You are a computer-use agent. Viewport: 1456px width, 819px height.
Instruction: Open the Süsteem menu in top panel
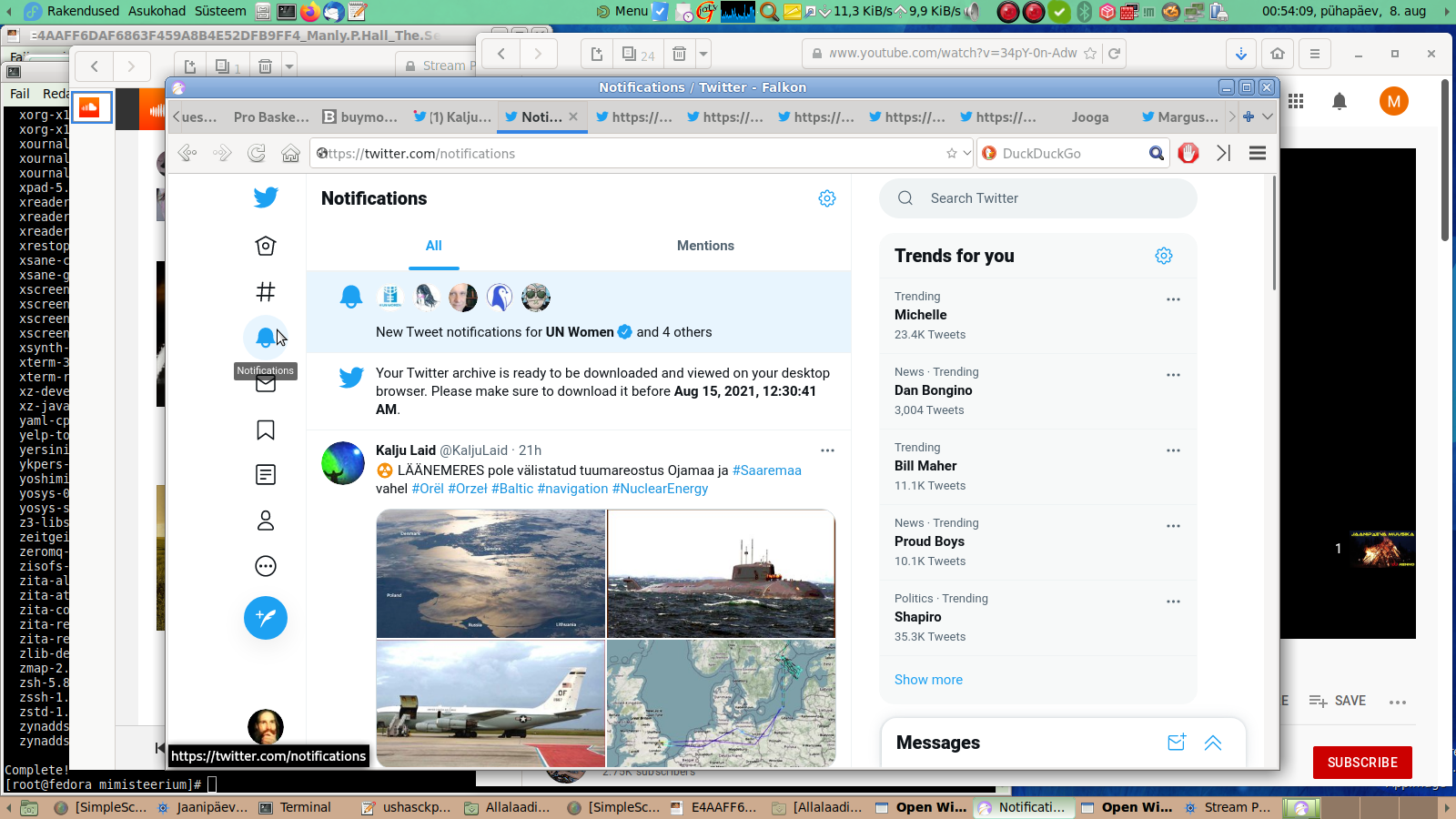[x=220, y=11]
